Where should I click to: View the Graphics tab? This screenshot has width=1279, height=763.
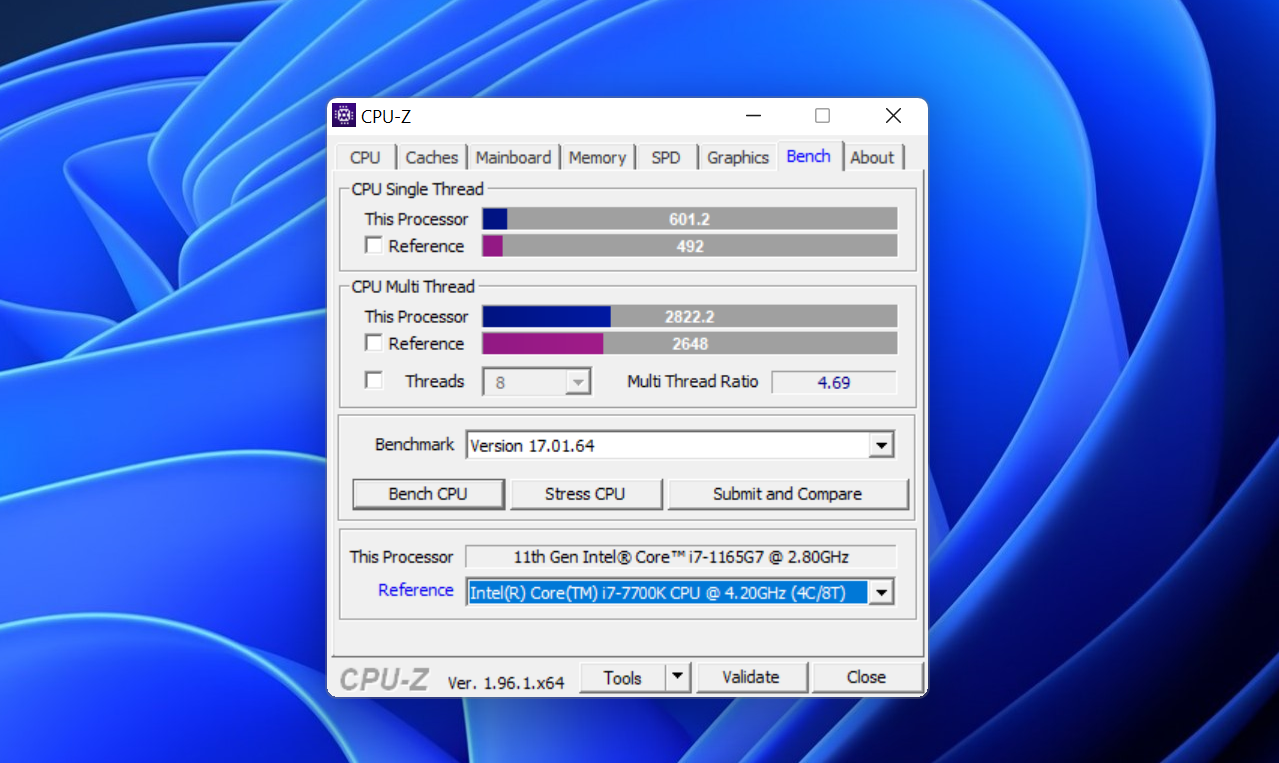point(738,157)
